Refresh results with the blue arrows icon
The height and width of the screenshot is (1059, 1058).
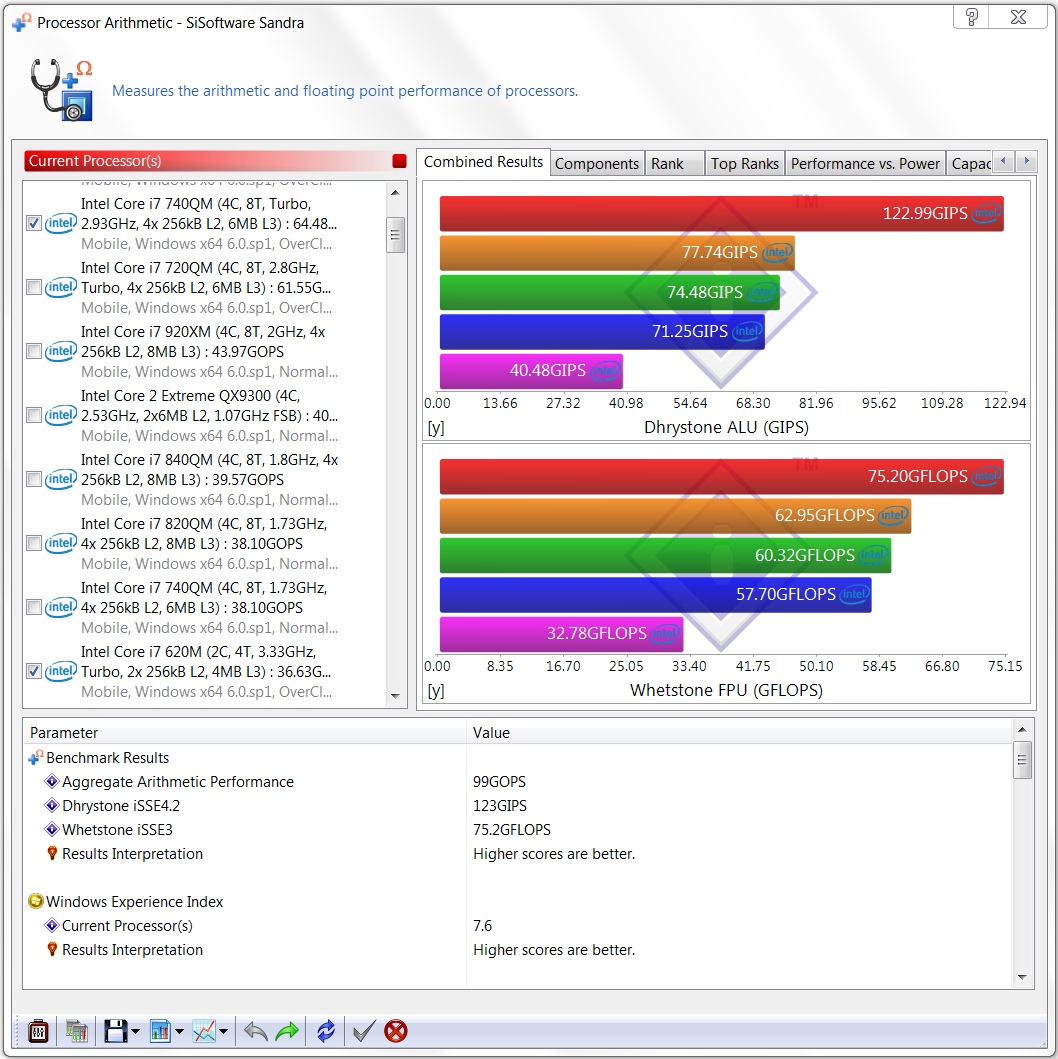pos(325,1031)
